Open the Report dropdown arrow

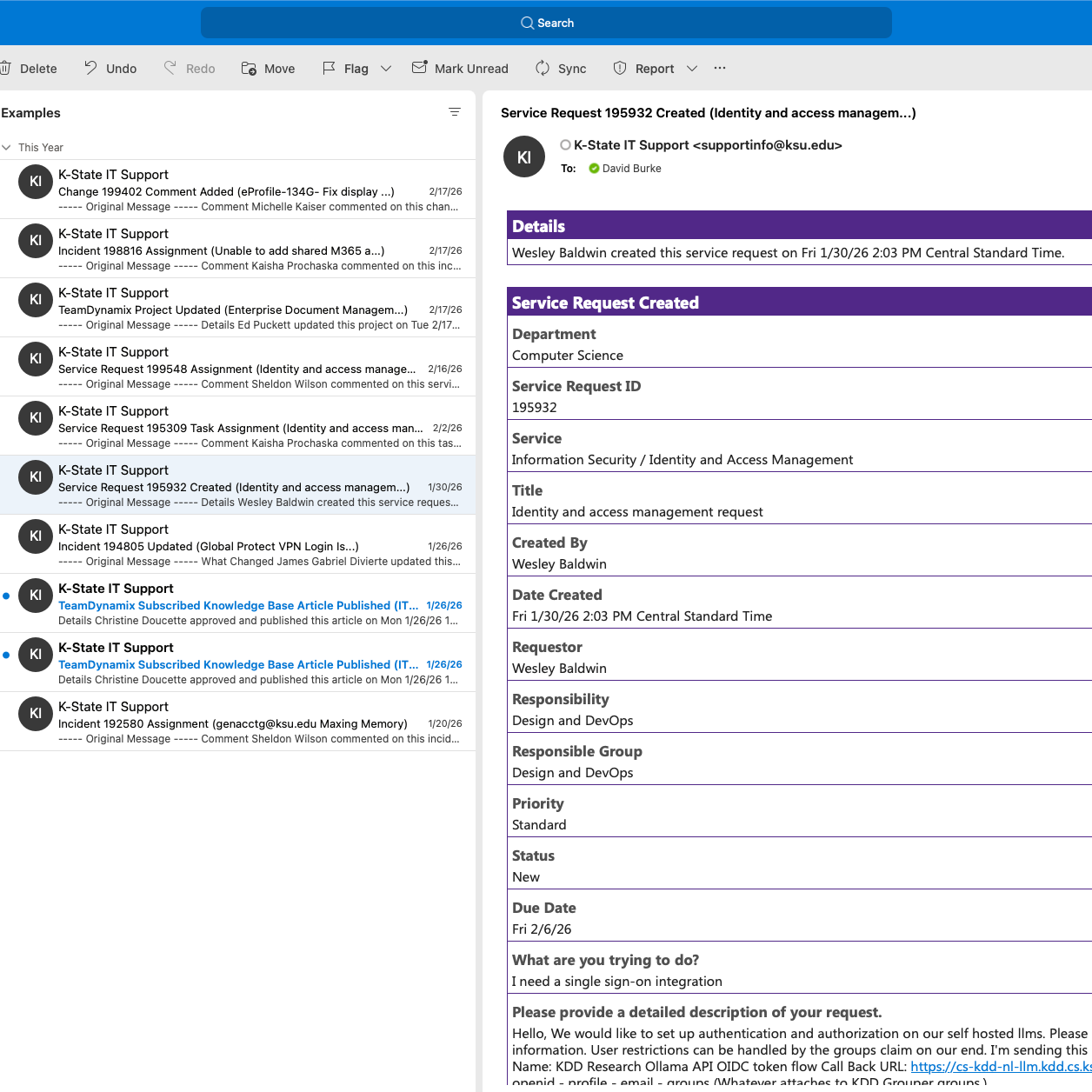click(x=692, y=69)
